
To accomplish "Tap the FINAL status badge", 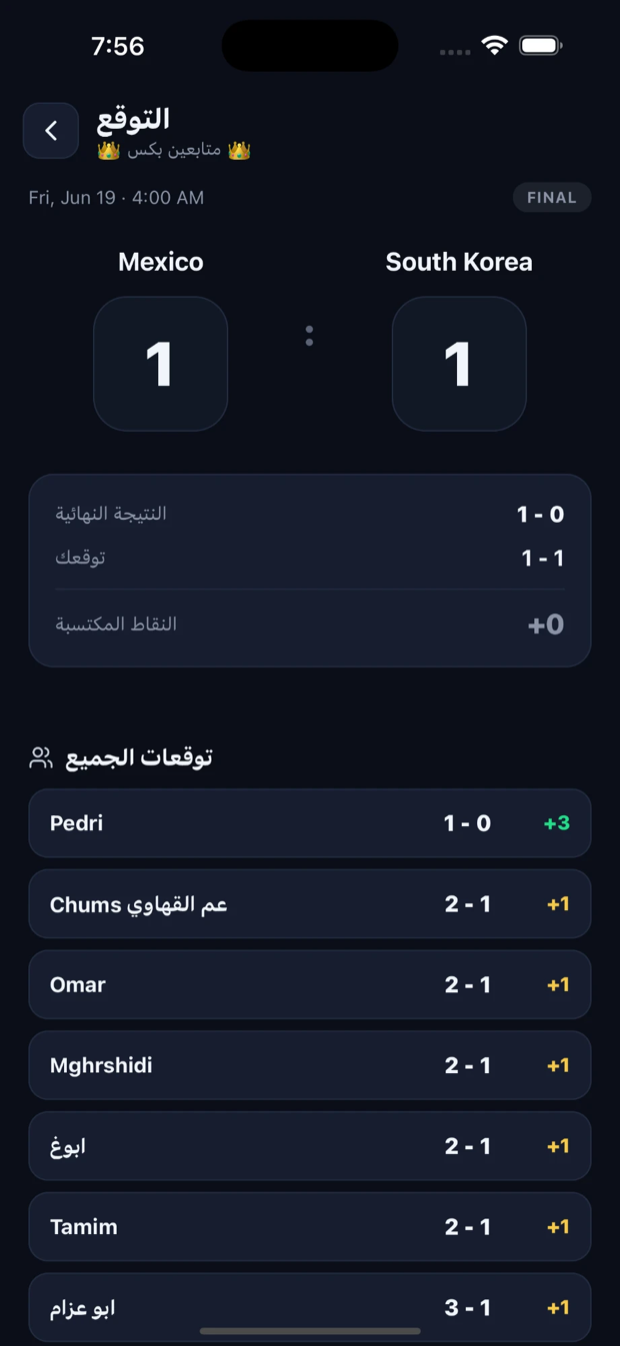I will (x=552, y=197).
